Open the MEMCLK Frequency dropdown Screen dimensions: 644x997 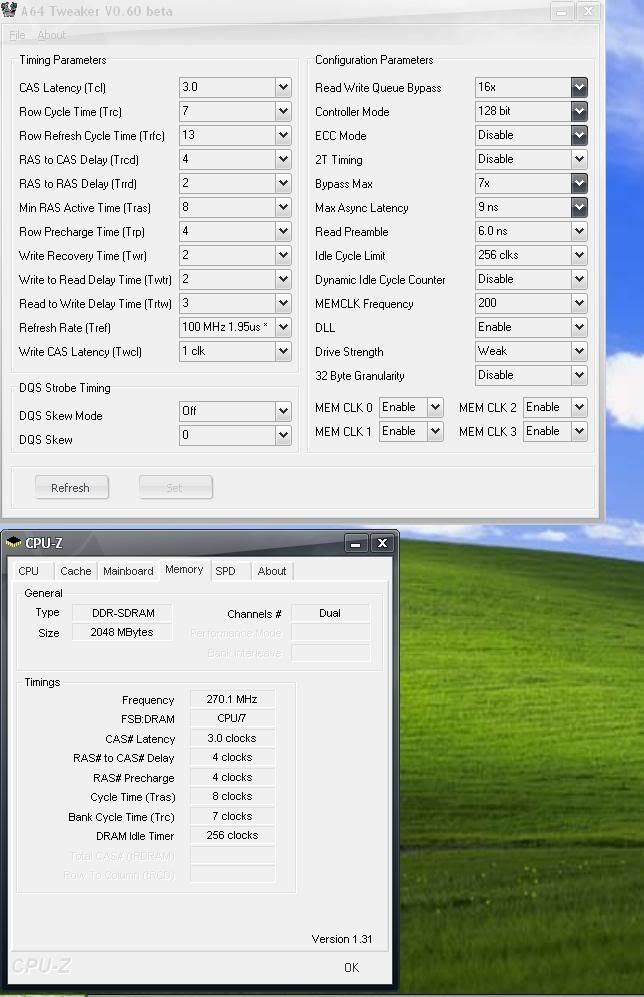tap(579, 303)
